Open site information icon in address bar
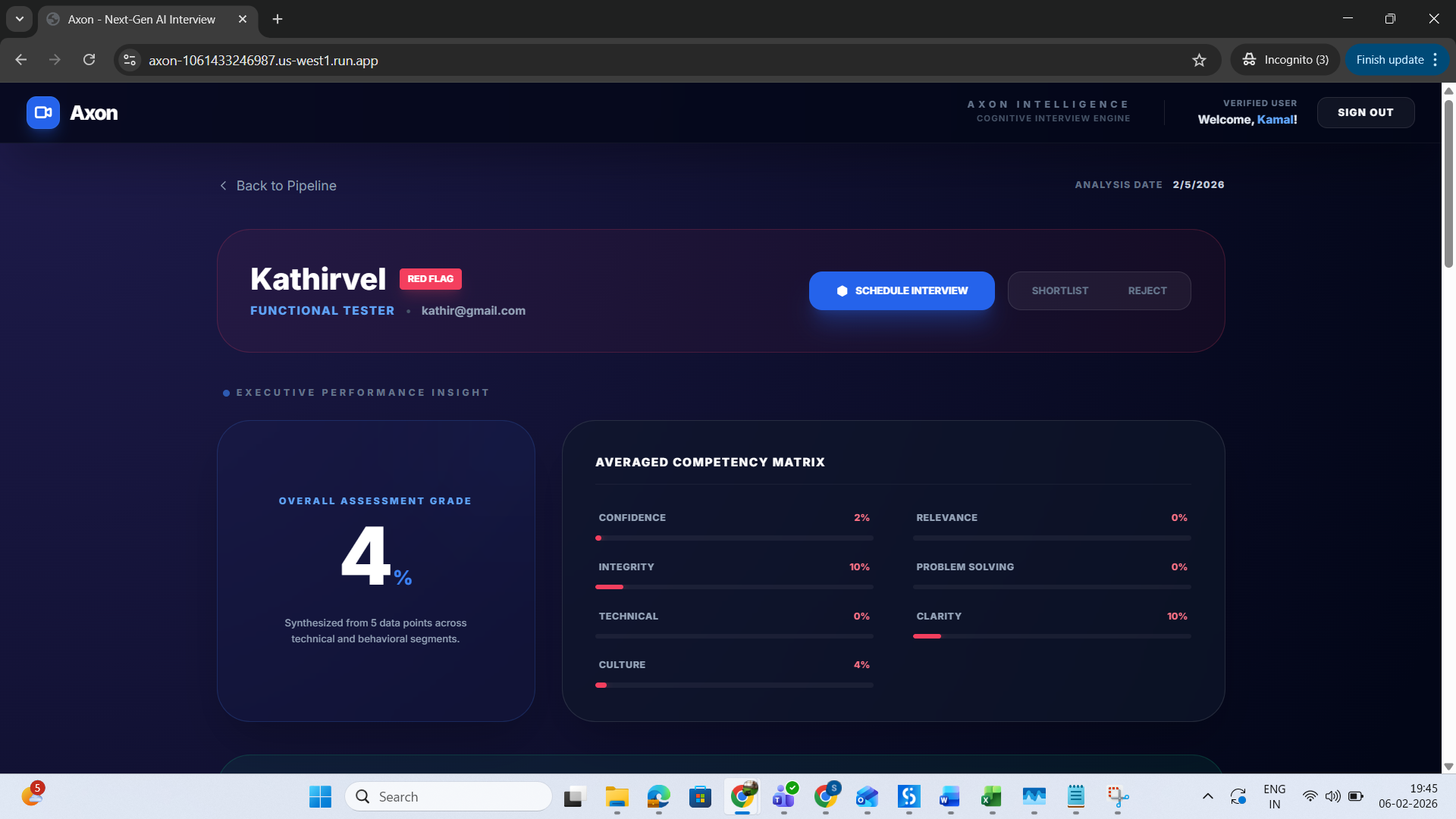The height and width of the screenshot is (819, 1456). point(130,60)
